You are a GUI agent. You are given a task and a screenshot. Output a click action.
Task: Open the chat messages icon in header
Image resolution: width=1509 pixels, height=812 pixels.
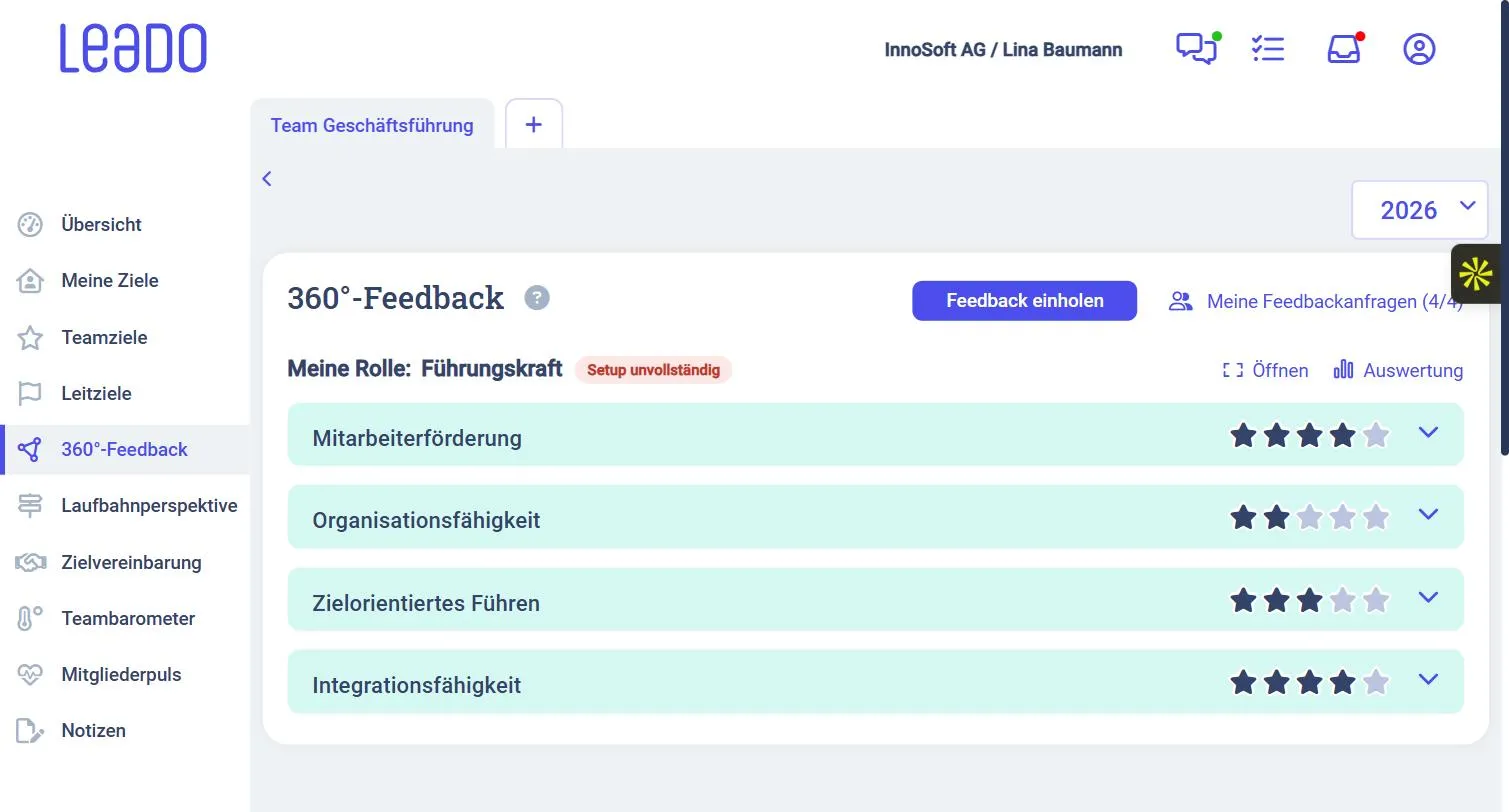click(1197, 48)
